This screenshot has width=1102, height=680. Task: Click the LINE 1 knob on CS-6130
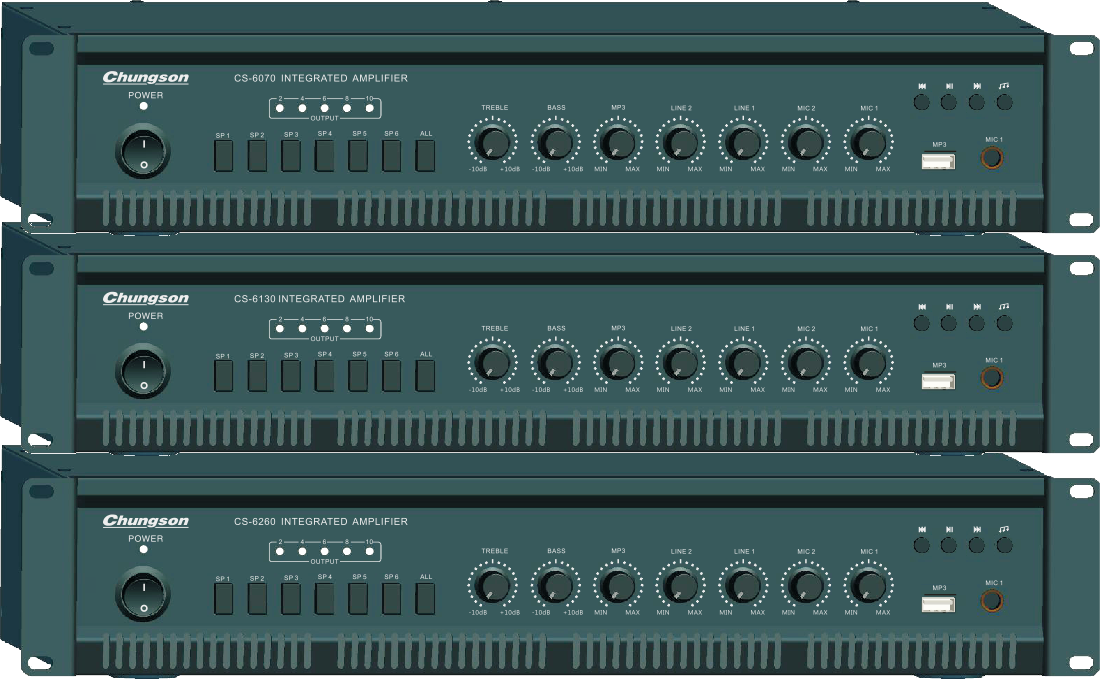(x=743, y=363)
